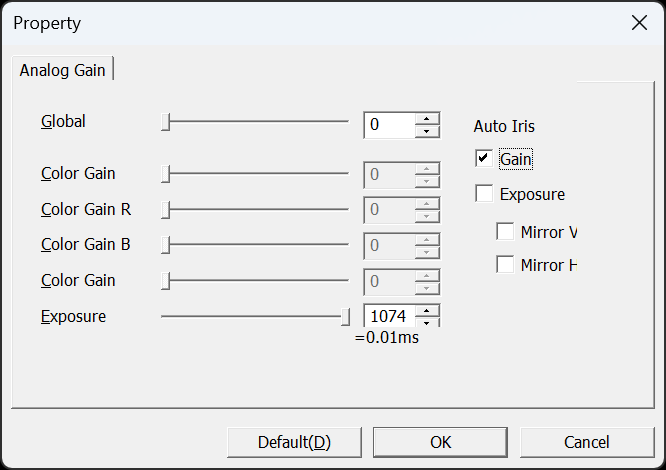Increase Global gain with spinner up arrow
The width and height of the screenshot is (666, 470).
pos(427,119)
